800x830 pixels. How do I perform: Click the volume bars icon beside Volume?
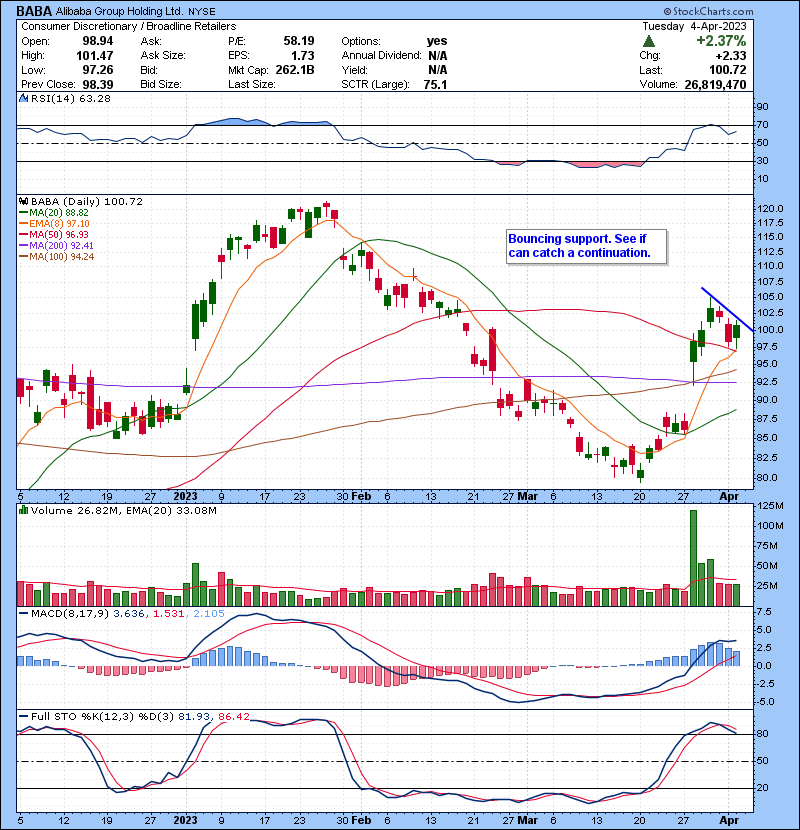23,510
